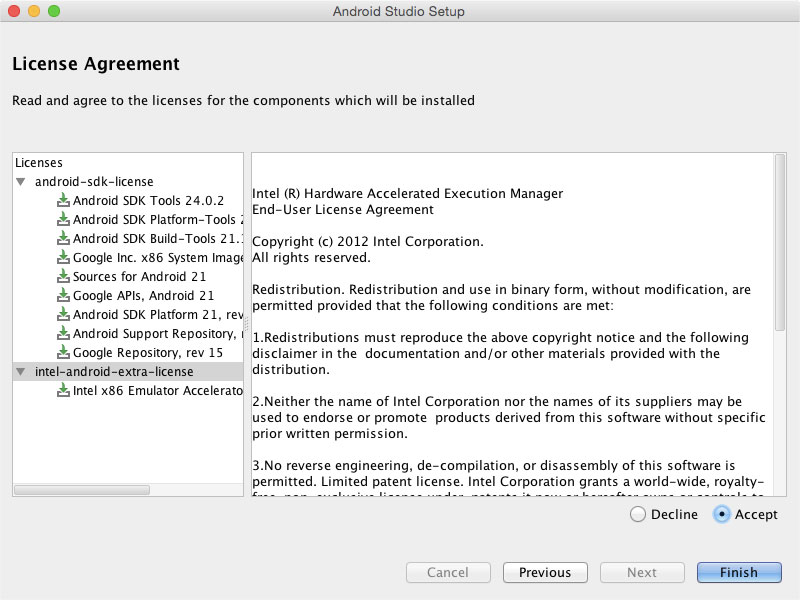Click download icon beside Android Support Repository
The height and width of the screenshot is (600, 800).
click(63, 333)
